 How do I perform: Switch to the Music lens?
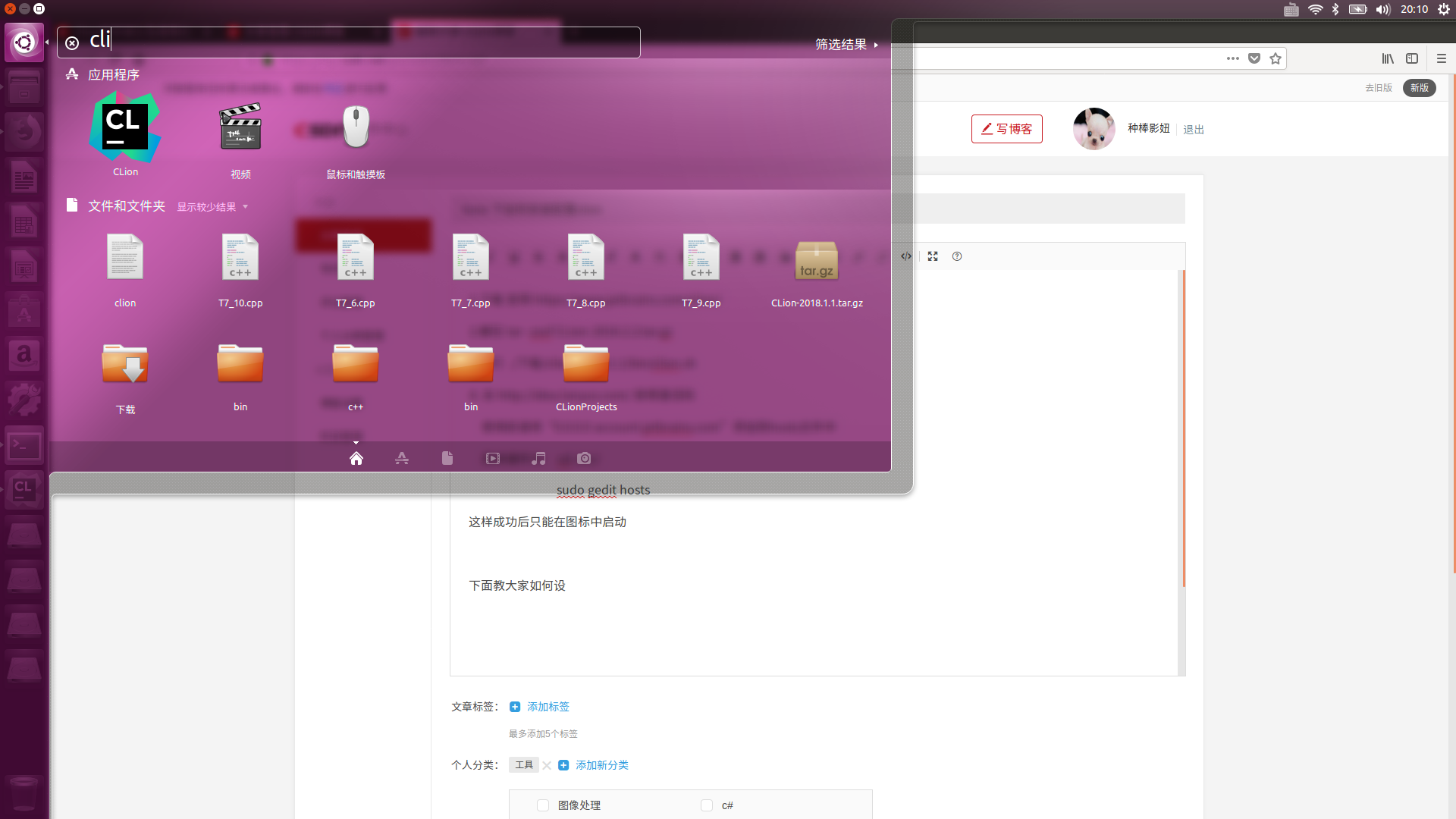point(538,458)
